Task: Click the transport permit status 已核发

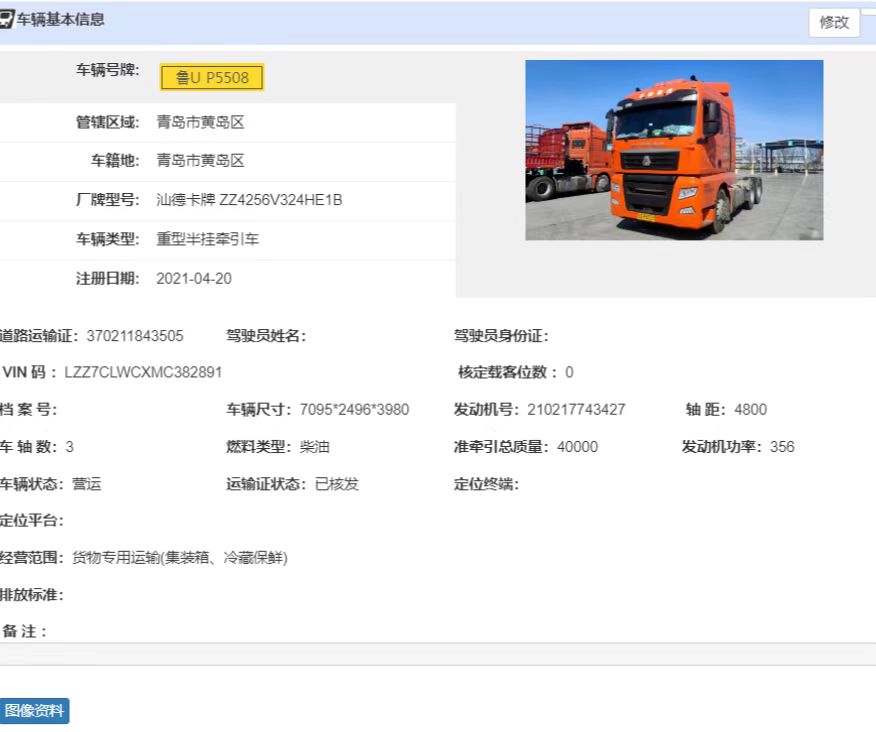Action: tap(336, 484)
